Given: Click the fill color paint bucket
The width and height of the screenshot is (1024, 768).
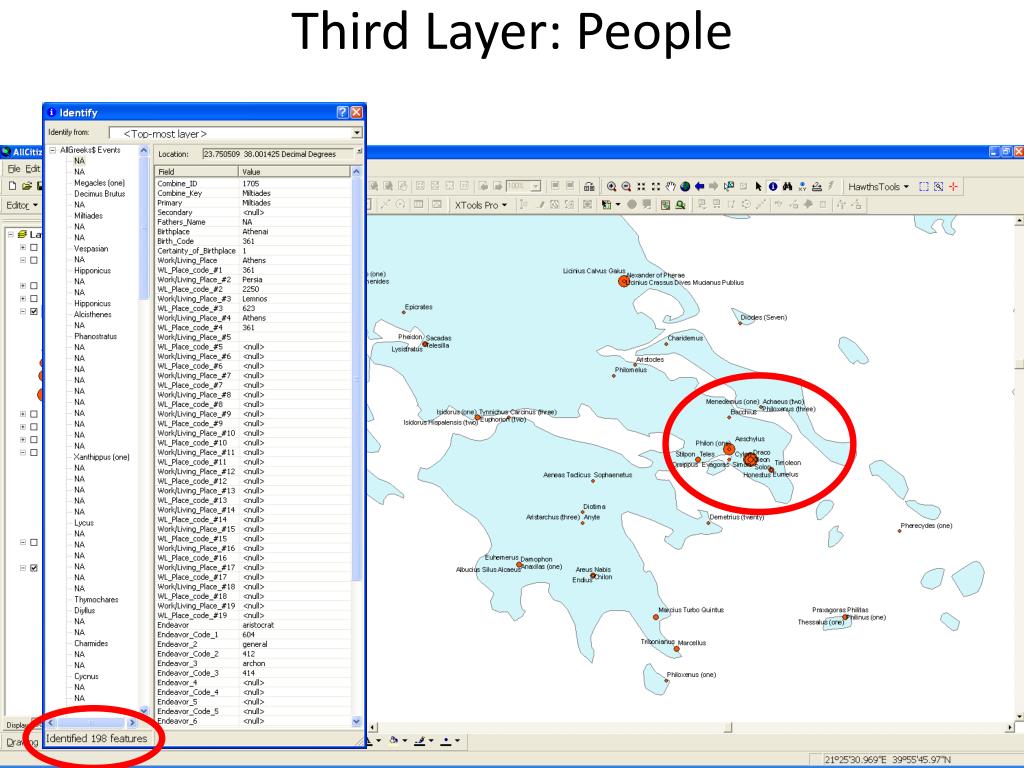Looking at the screenshot, I should point(394,741).
